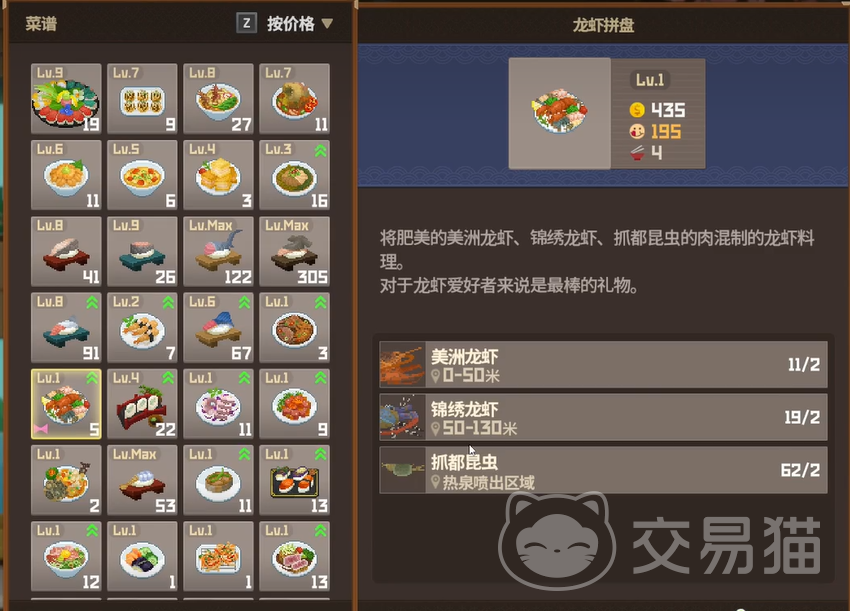The height and width of the screenshot is (611, 850).
Task: Click the 美洲龙虾 ingredient row
Action: (x=603, y=364)
